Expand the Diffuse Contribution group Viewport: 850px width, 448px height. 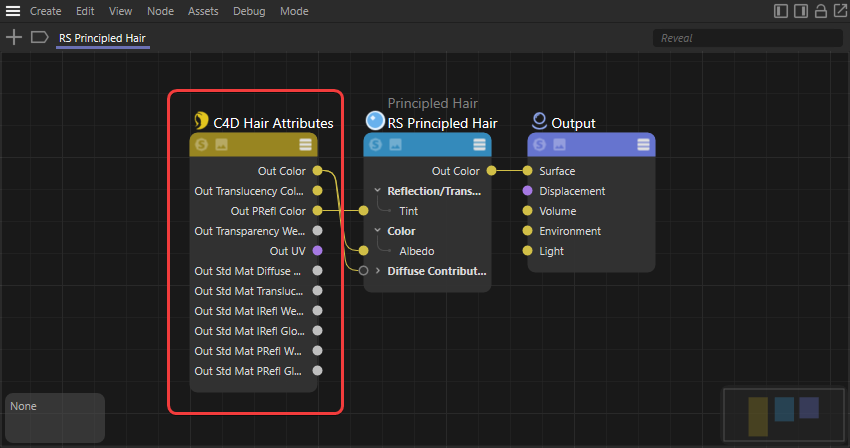click(x=377, y=271)
